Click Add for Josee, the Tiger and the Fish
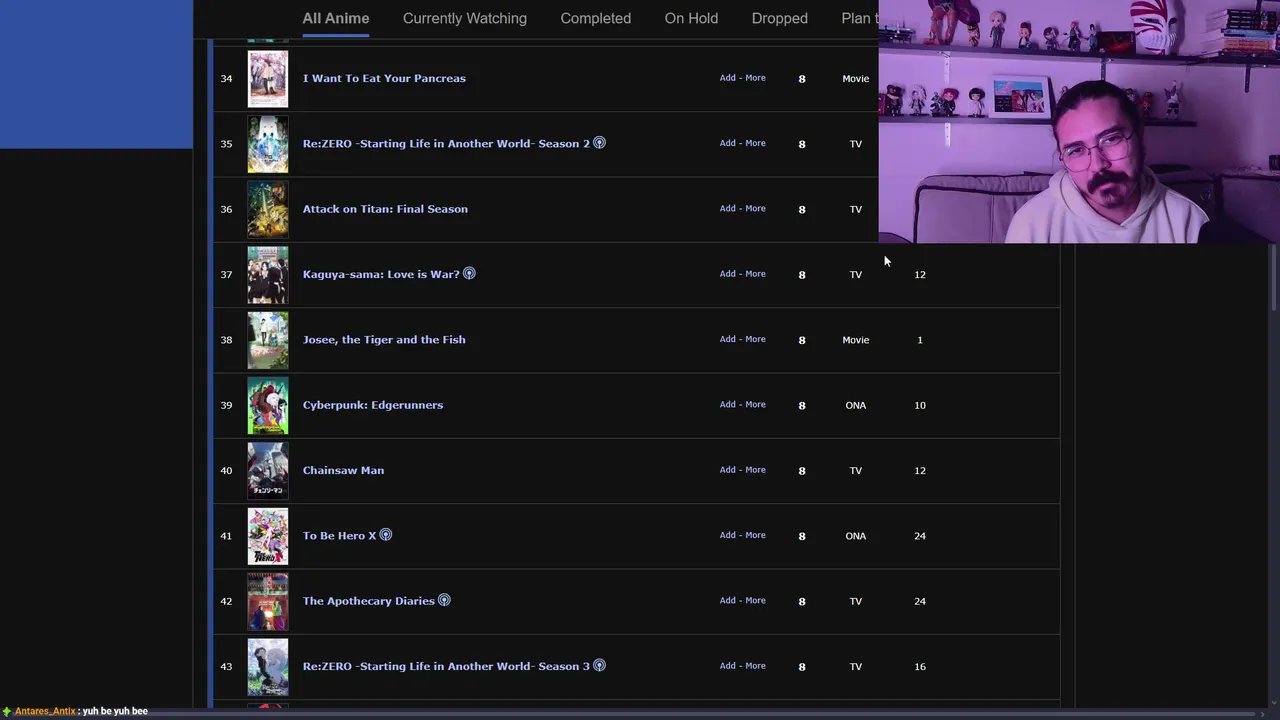The image size is (1280, 720). (728, 339)
